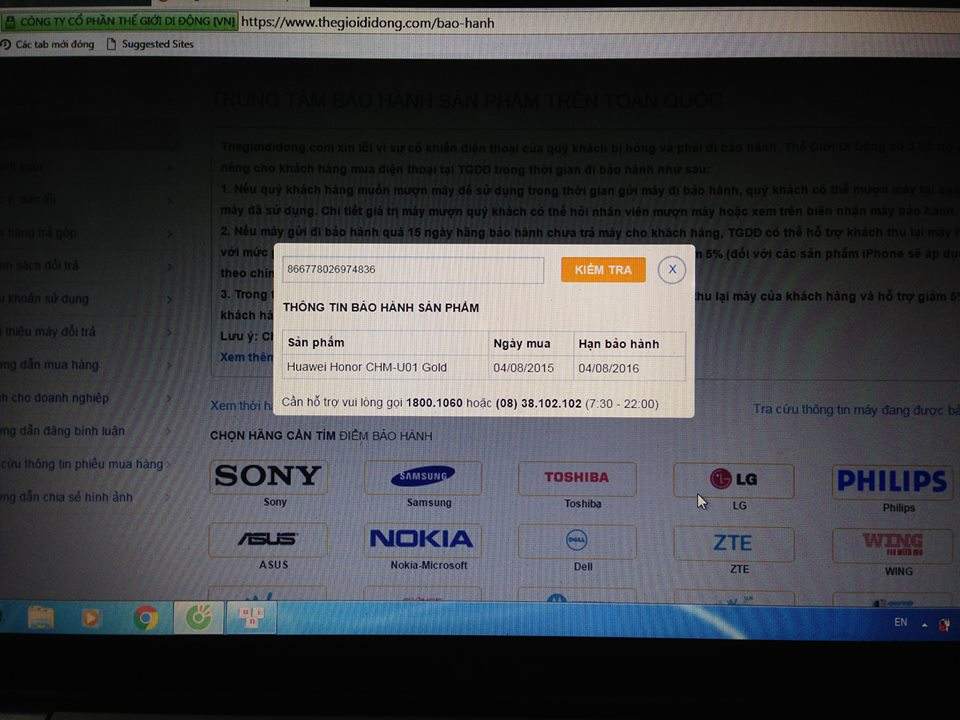Open 'Tra cứu thông tin máy' link
The image size is (960, 720).
[x=856, y=409]
